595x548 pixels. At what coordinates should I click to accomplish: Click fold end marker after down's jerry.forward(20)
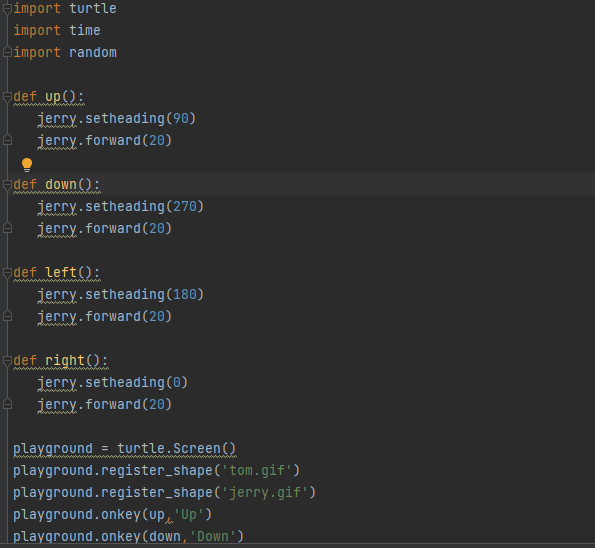point(7,228)
